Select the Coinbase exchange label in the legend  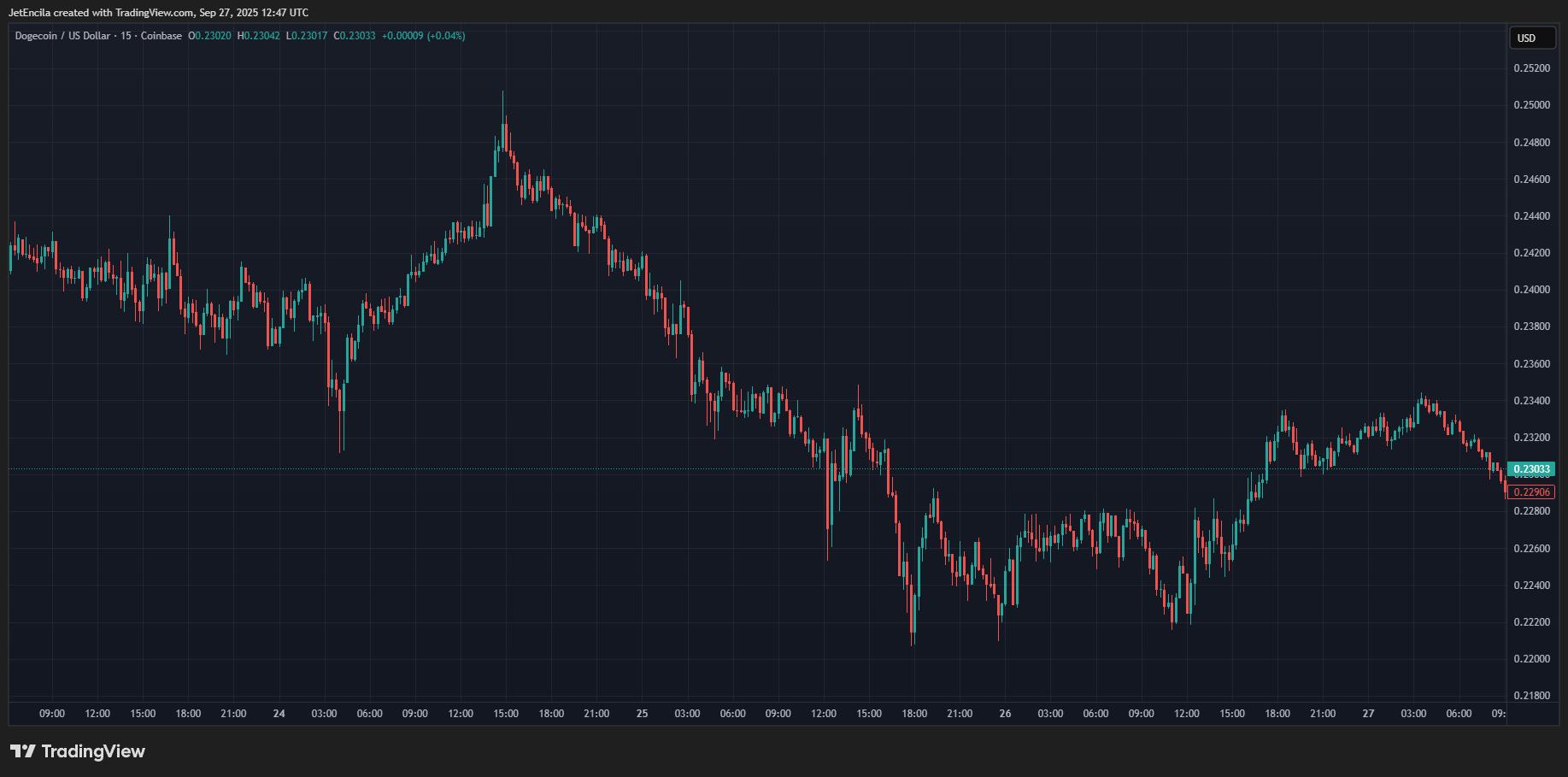click(161, 36)
